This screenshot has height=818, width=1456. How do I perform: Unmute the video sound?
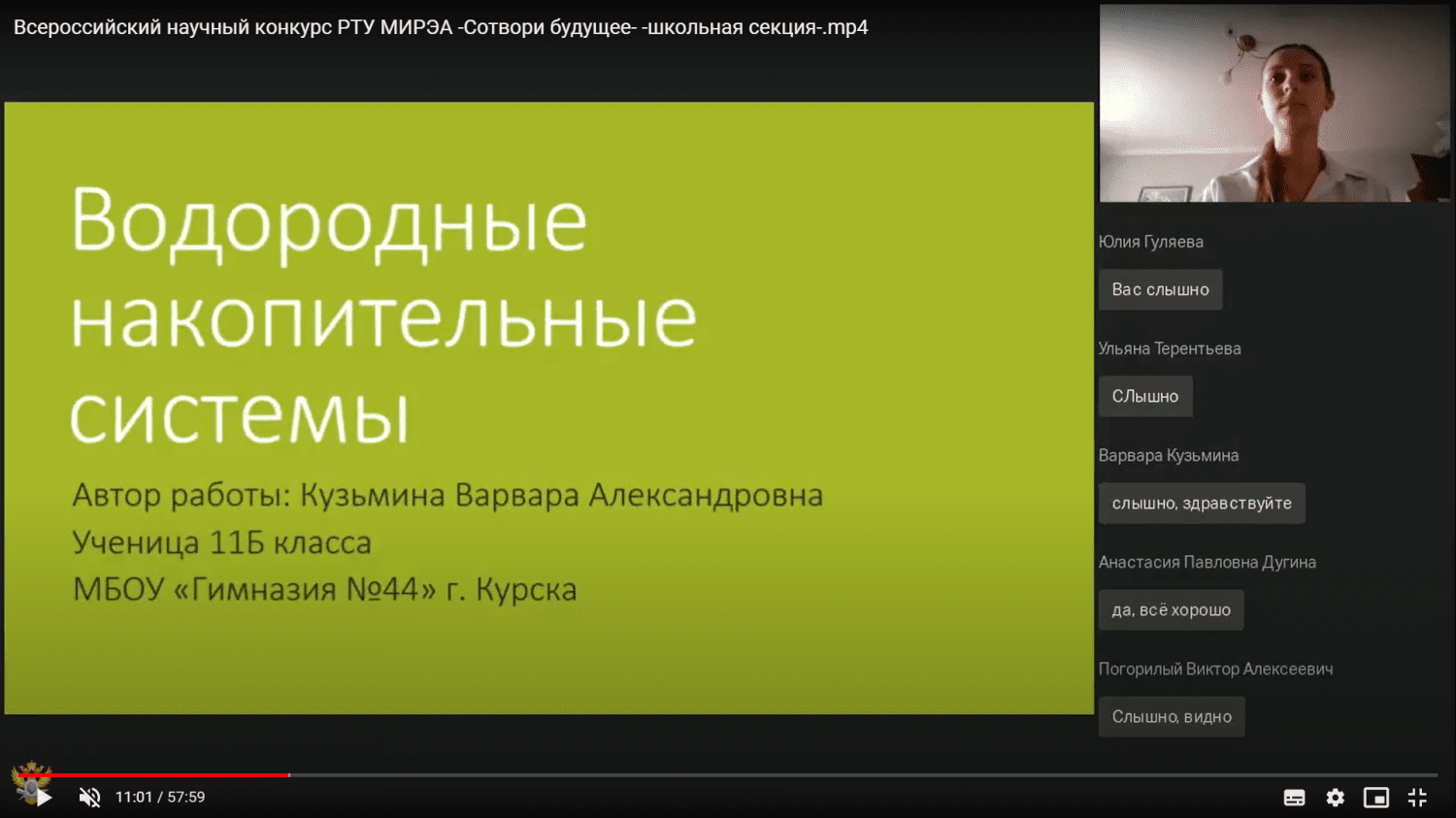coord(89,798)
